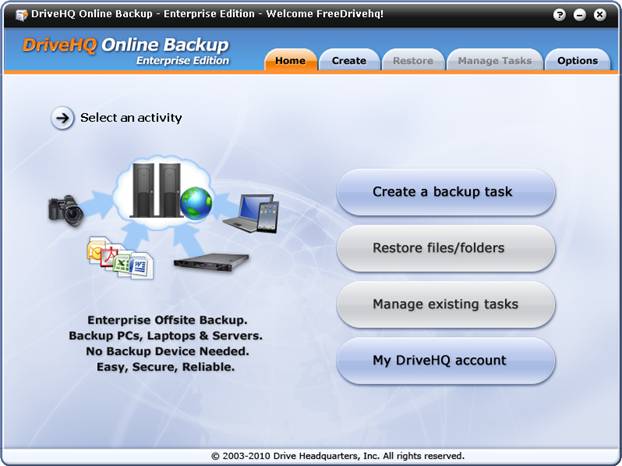Viewport: 622px width, 466px height.
Task: Minimize the DriveHQ window
Action: pyautogui.click(x=579, y=15)
